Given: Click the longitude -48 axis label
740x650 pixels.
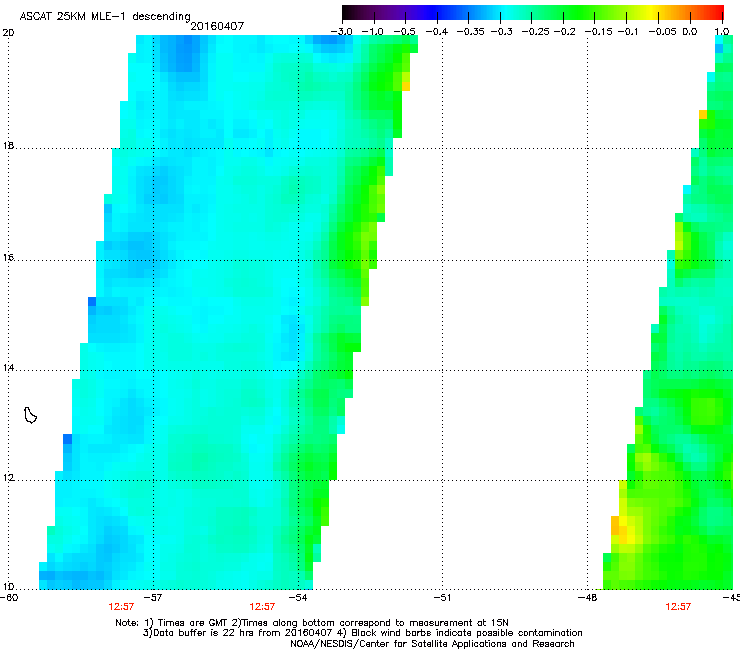Looking at the screenshot, I should 587,598.
